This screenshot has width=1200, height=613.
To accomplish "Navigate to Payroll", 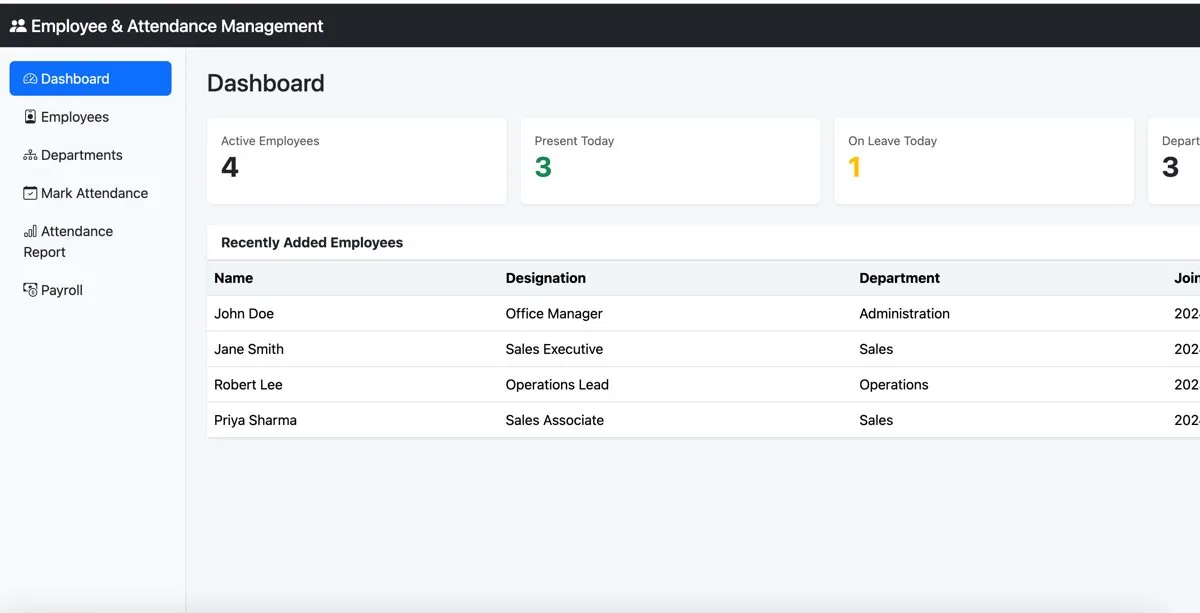I will point(91,290).
